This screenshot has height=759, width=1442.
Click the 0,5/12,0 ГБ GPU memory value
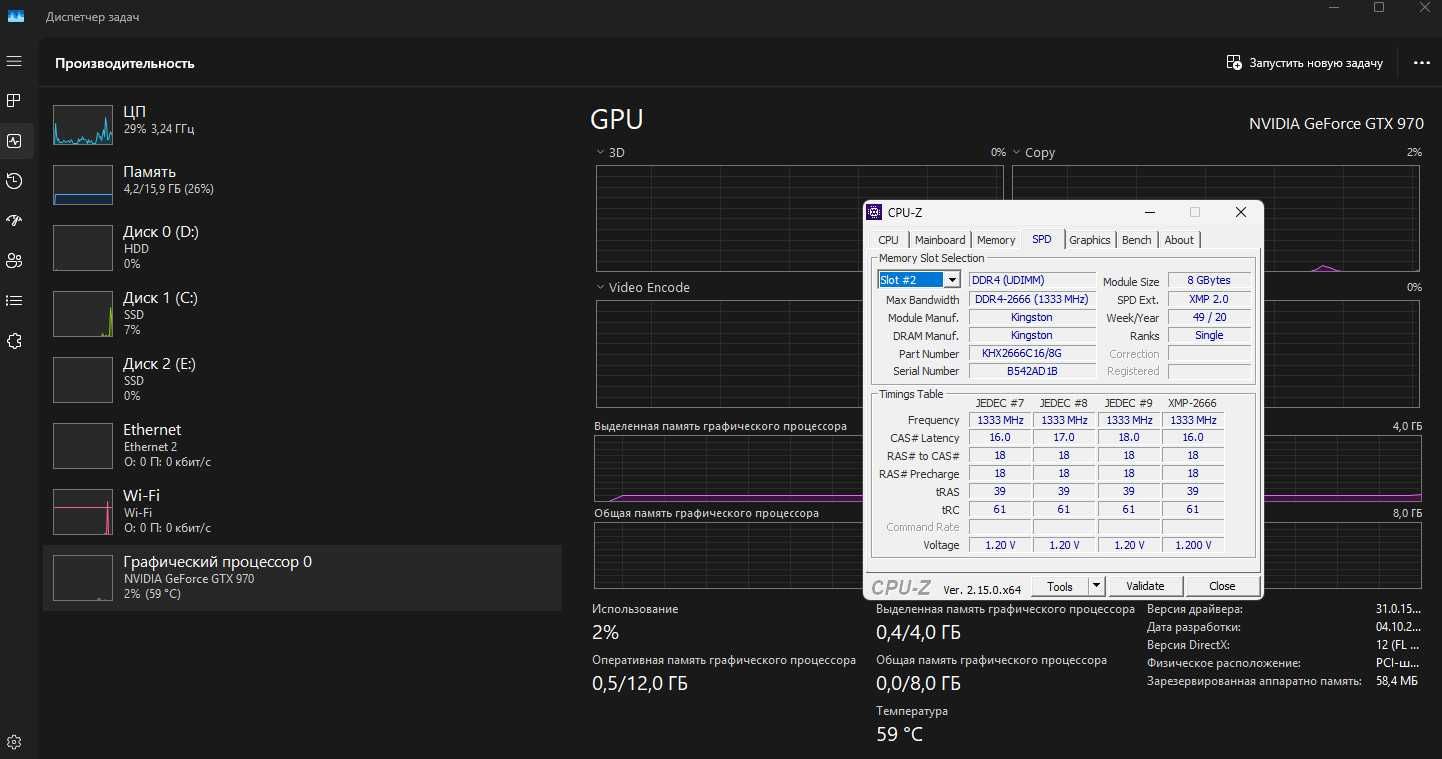click(x=640, y=684)
